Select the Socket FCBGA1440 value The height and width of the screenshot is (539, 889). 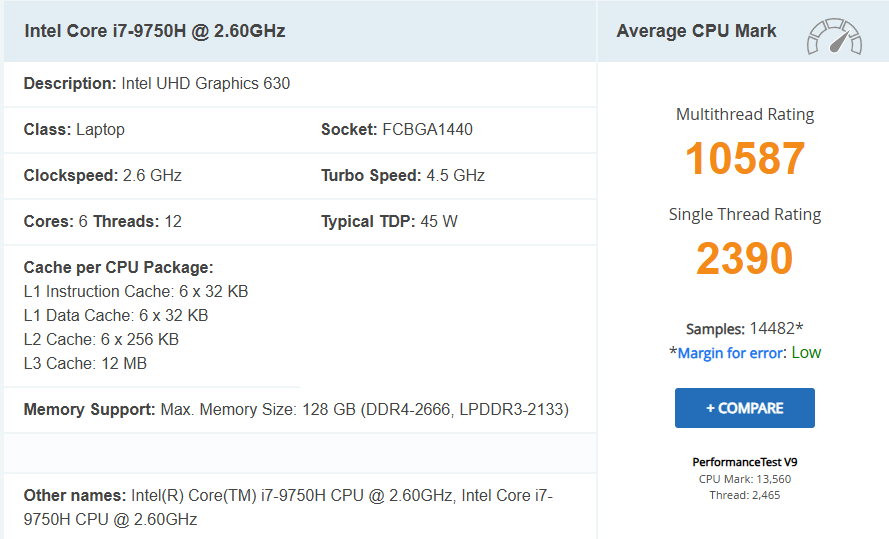tap(427, 130)
